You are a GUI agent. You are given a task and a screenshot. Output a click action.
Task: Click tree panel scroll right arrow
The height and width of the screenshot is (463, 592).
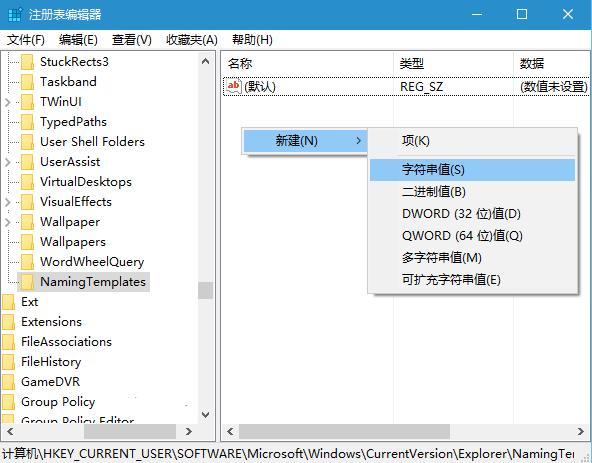[189, 431]
